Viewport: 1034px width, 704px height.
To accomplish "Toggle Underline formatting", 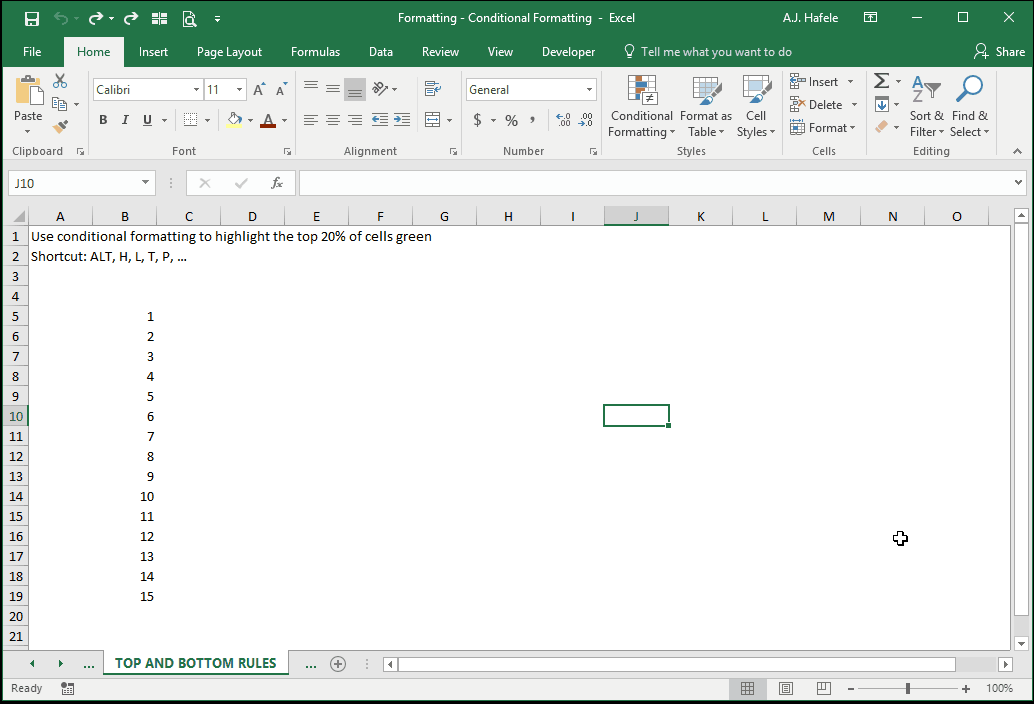I will (x=147, y=120).
